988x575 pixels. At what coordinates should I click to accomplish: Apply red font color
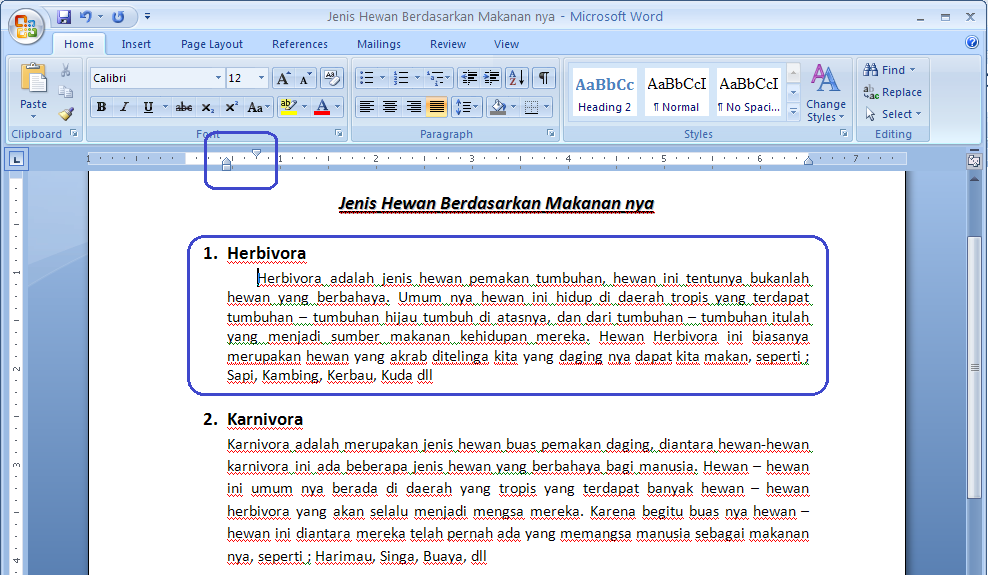coord(322,107)
